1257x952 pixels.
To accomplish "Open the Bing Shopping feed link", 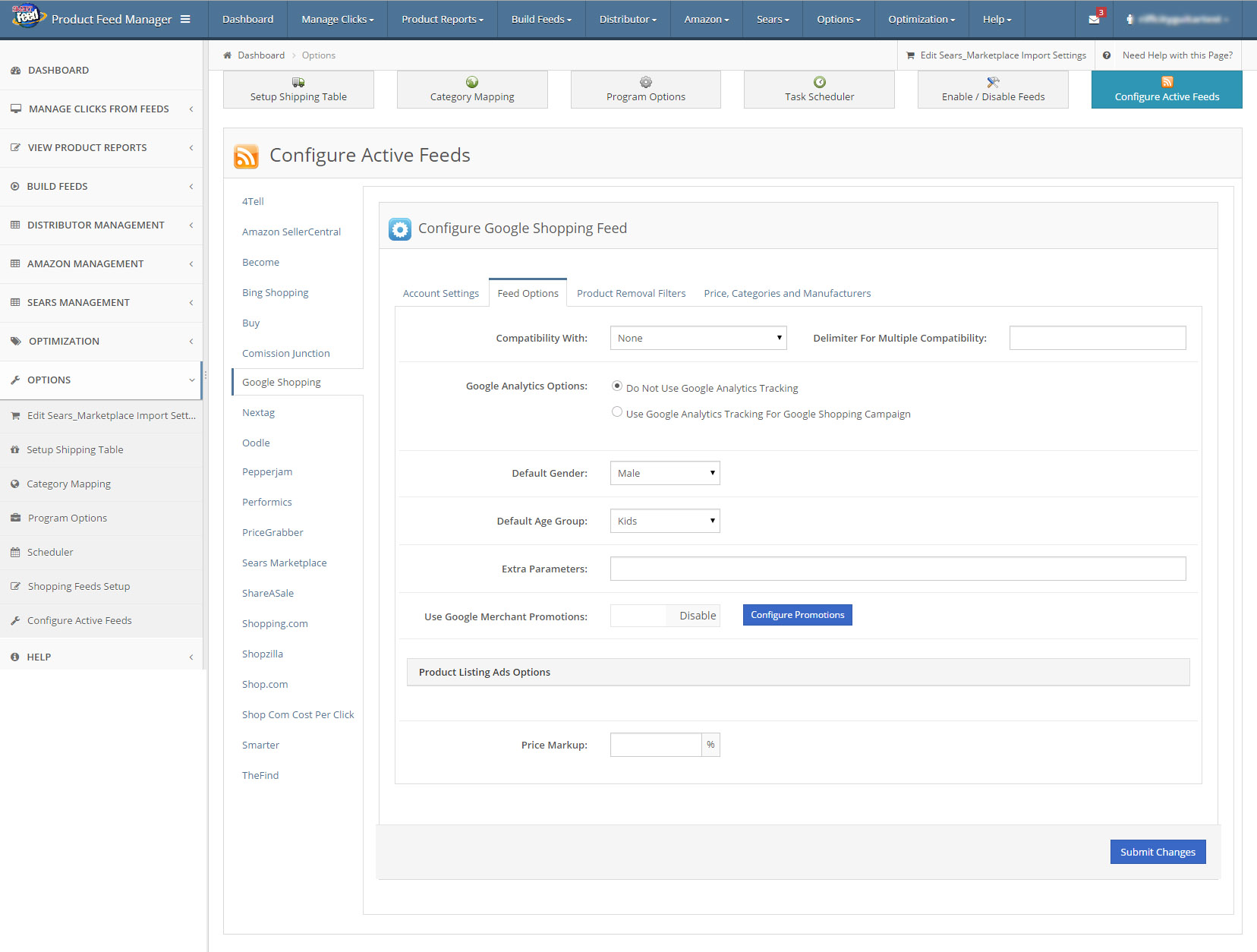I will pos(275,293).
